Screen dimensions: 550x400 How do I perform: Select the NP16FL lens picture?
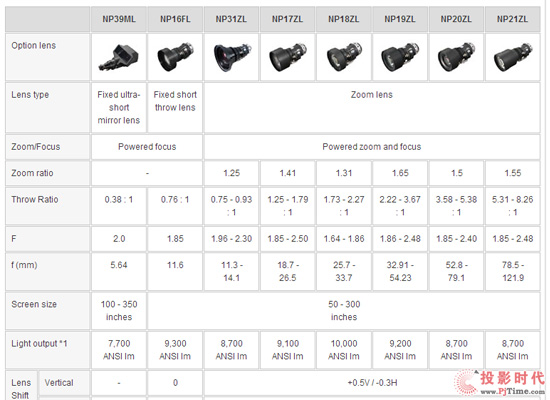(x=175, y=57)
